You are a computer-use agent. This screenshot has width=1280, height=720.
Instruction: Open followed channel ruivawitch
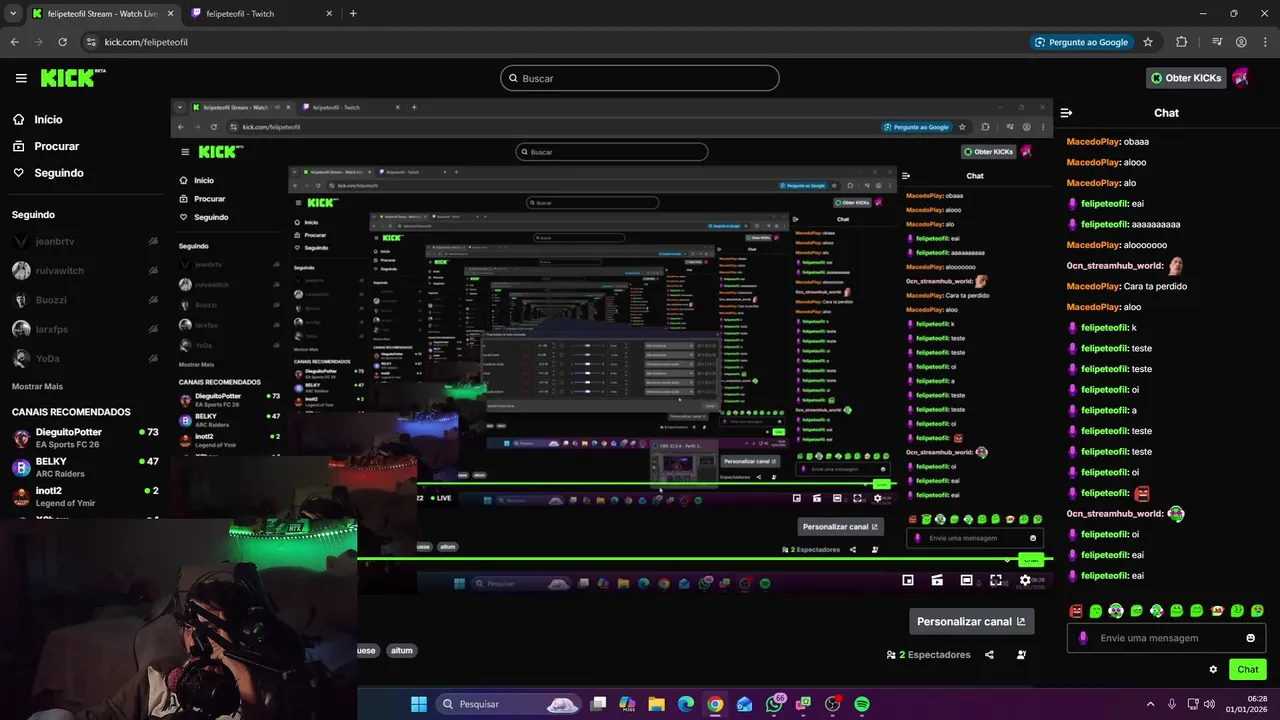tap(85, 271)
